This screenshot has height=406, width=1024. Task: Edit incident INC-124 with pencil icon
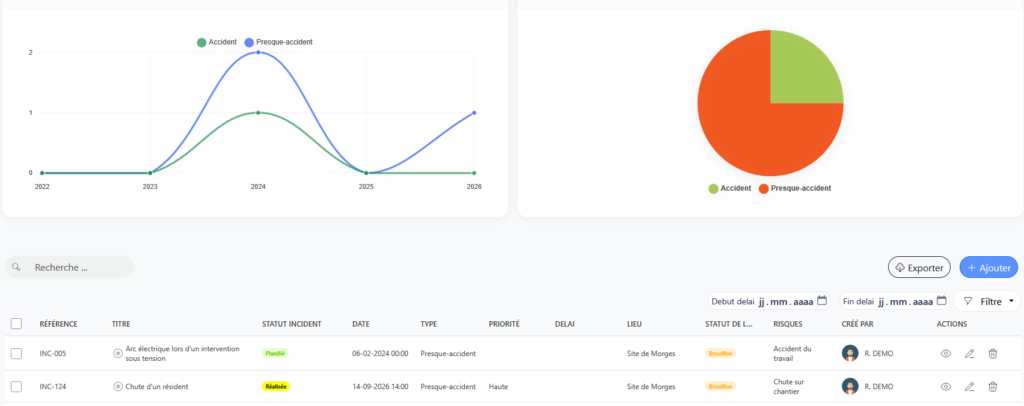(969, 386)
